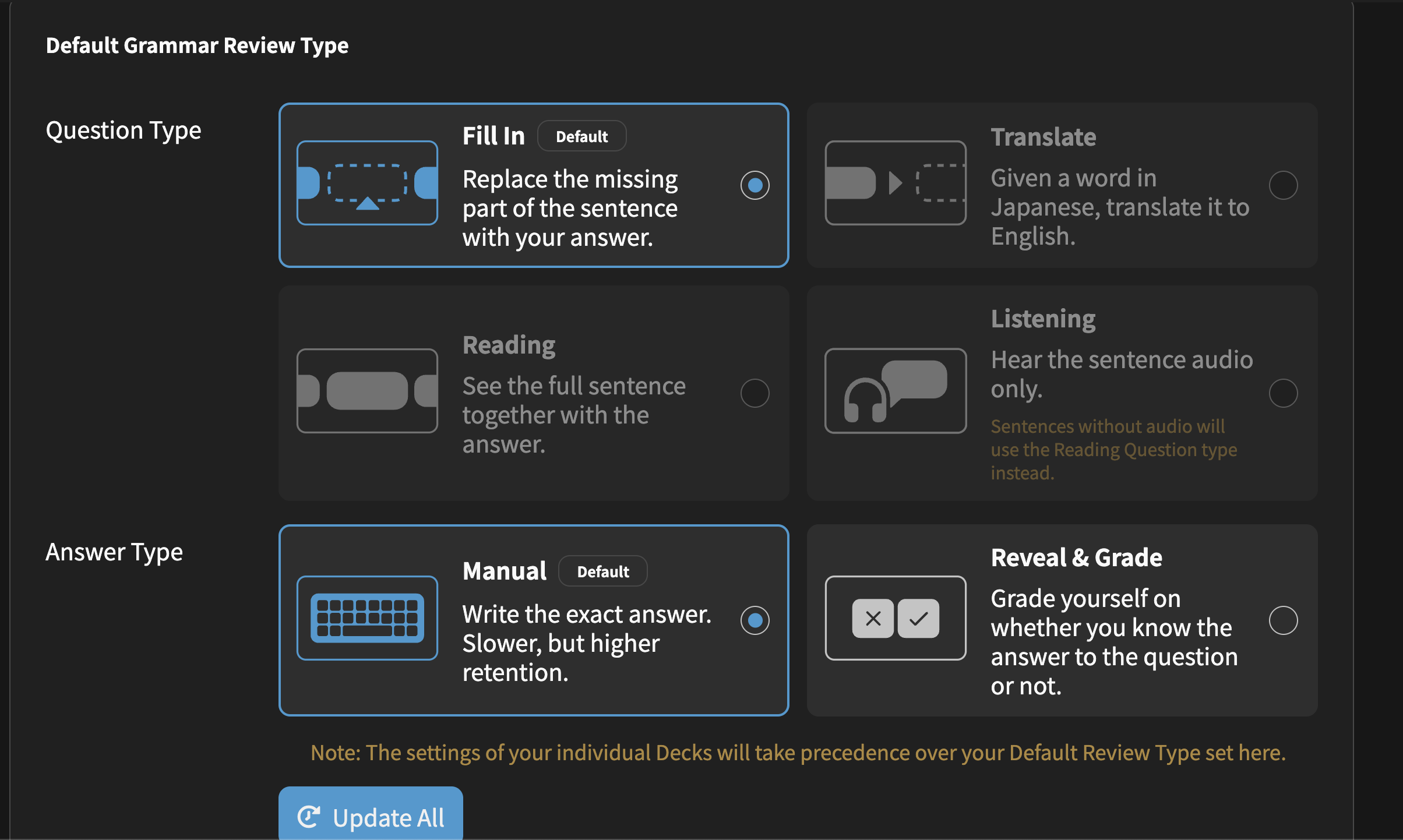Viewport: 1403px width, 840px height.
Task: Click the Reading card description text
Action: (574, 415)
